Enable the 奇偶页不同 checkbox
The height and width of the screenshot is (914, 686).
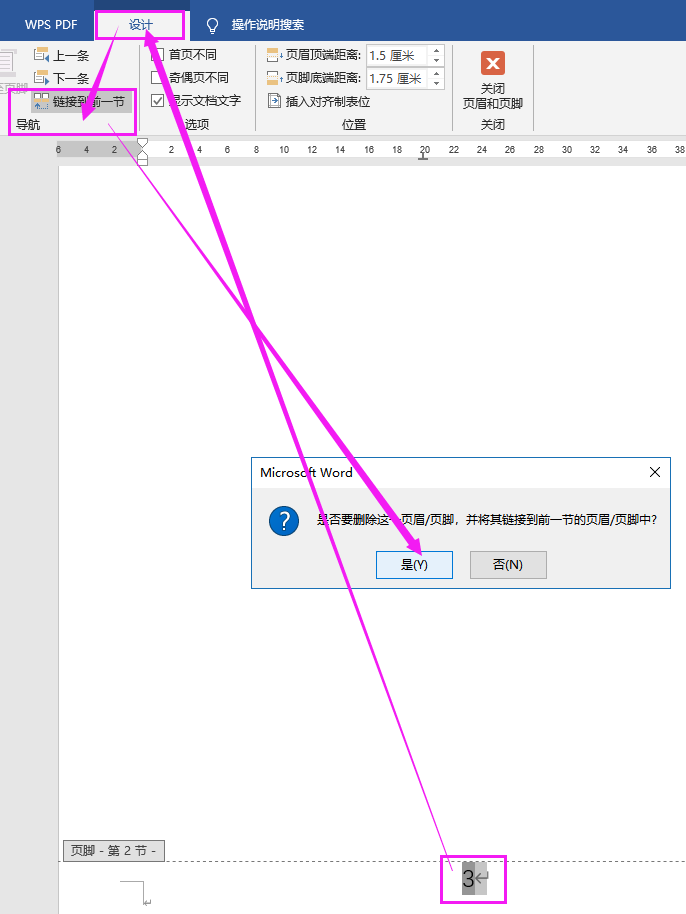coord(158,77)
